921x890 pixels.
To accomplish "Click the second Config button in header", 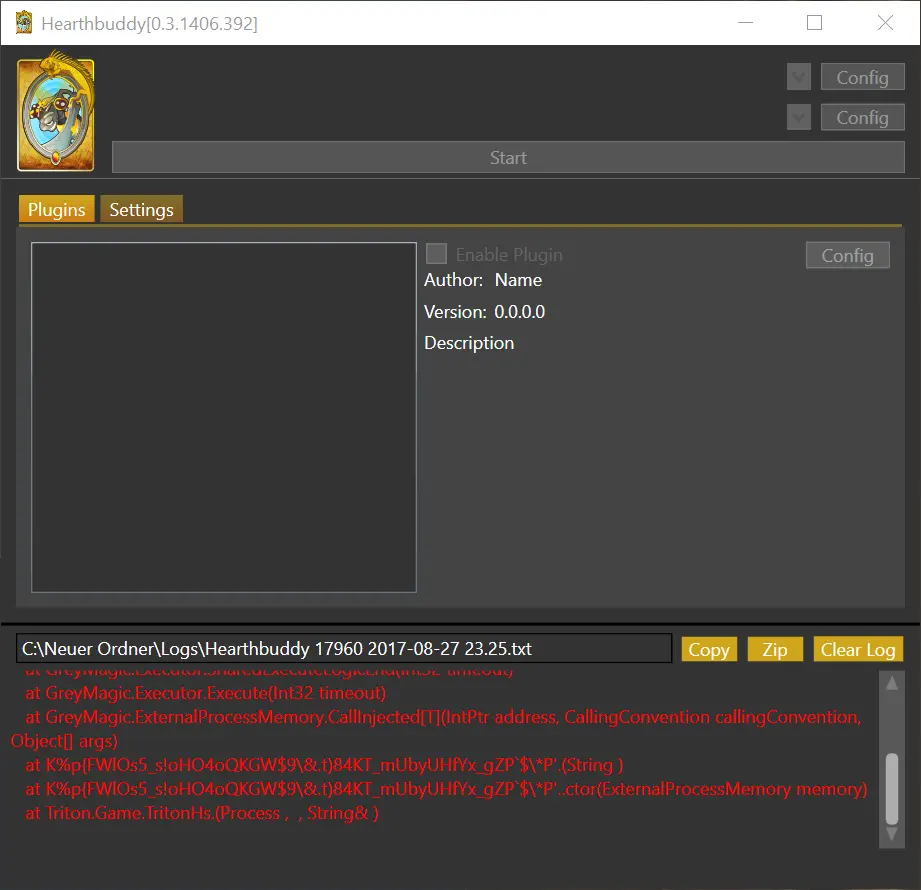I will pos(862,117).
